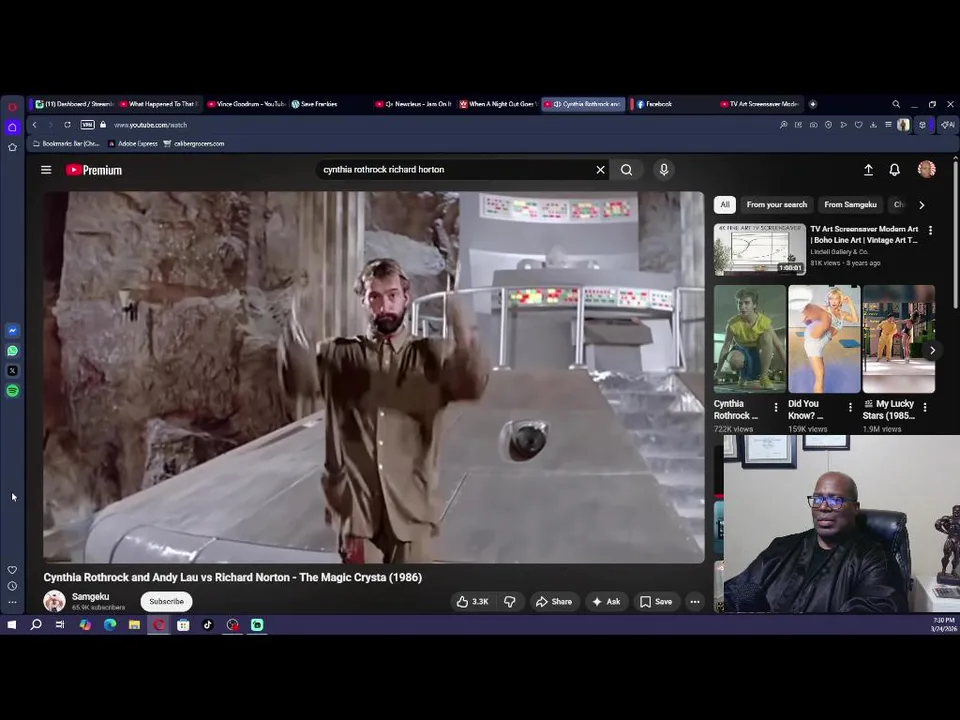
Task: Open the YouTube hamburger guide menu
Action: point(46,170)
